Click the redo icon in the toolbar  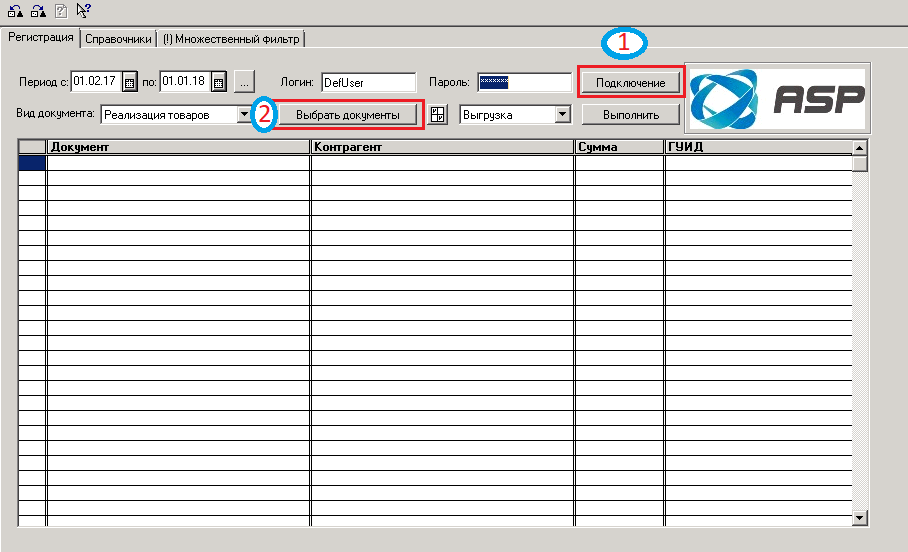[x=38, y=10]
